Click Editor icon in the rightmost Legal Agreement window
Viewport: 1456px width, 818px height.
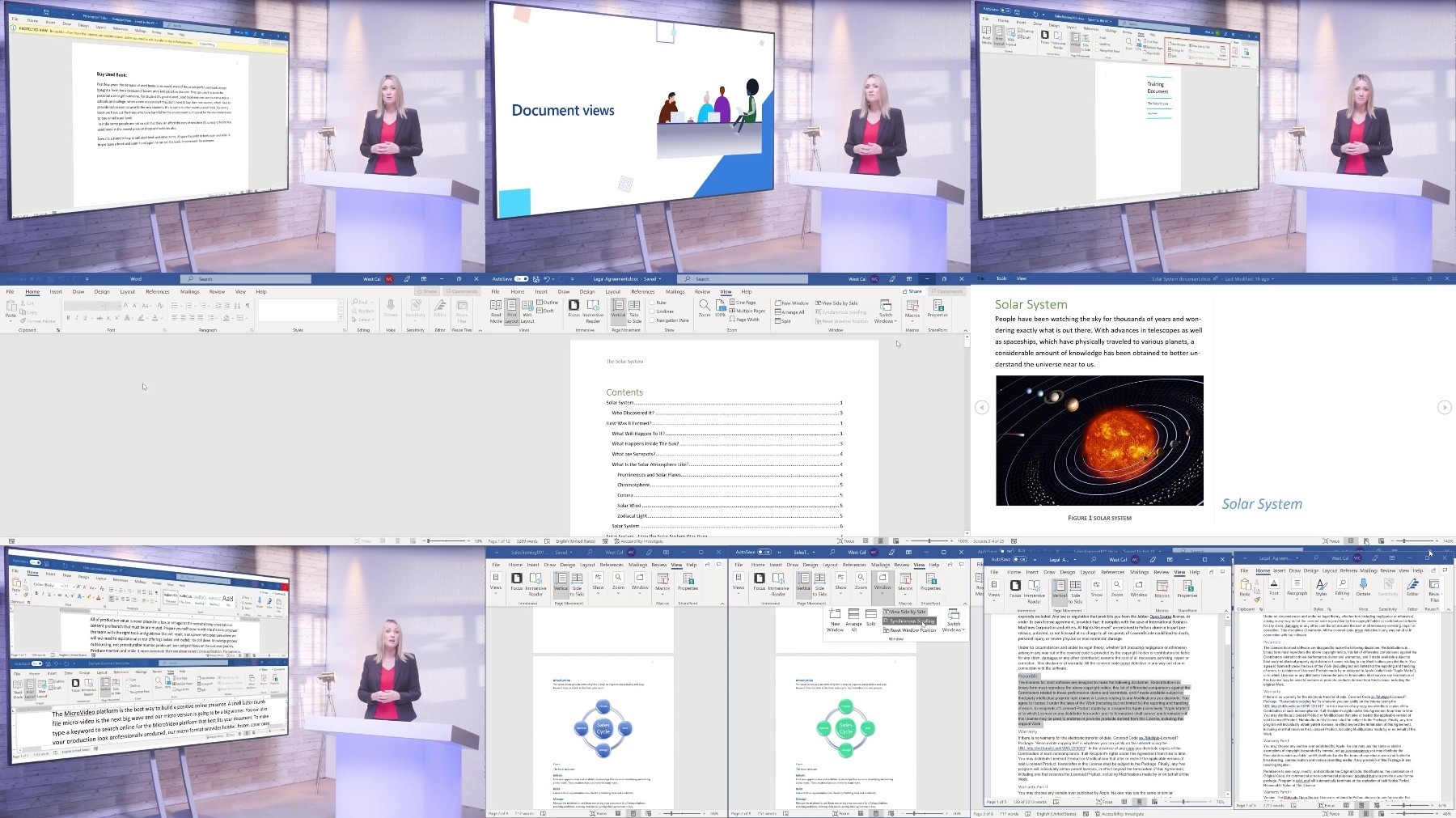(1412, 587)
